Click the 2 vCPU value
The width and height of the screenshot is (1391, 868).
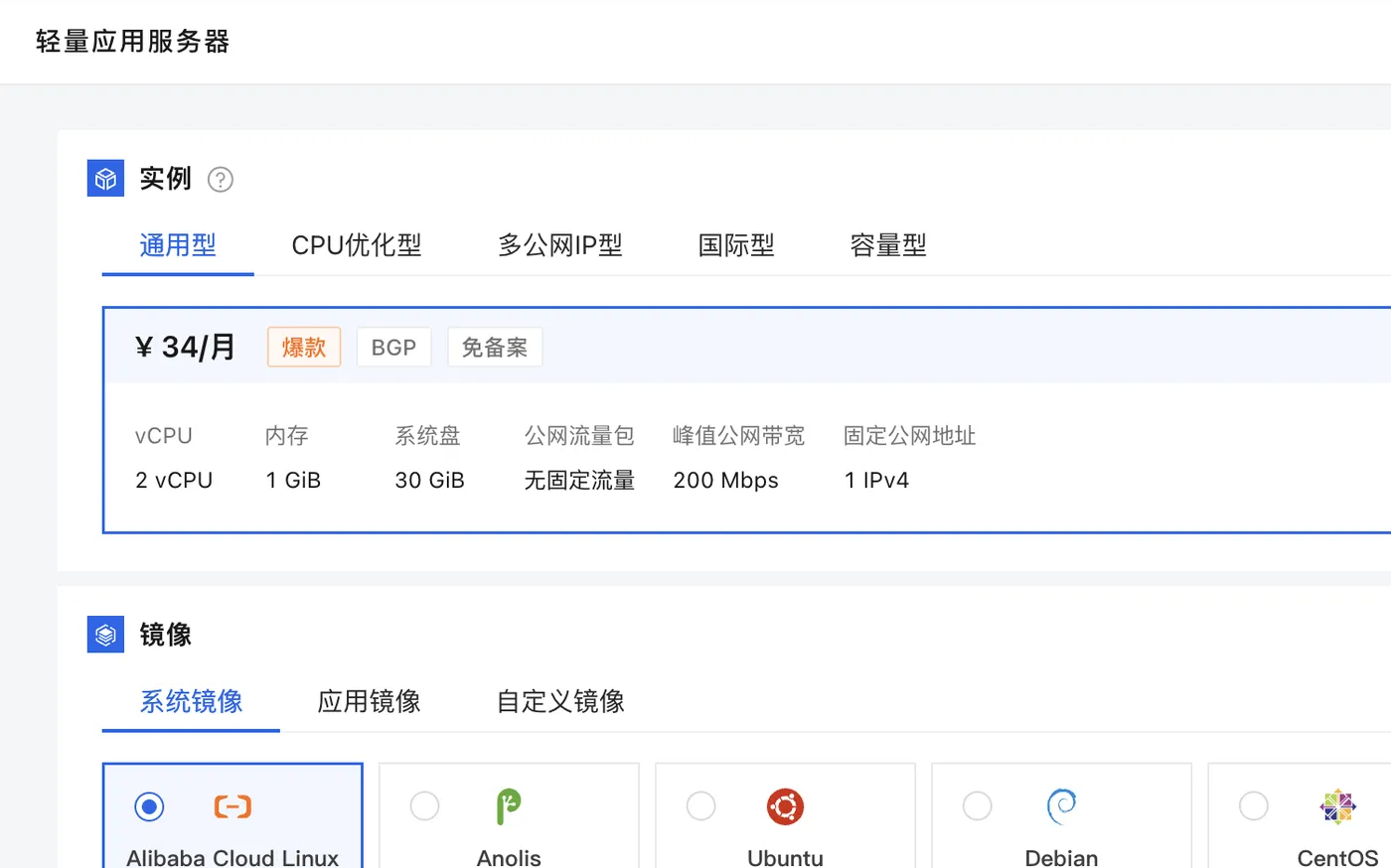click(x=174, y=481)
